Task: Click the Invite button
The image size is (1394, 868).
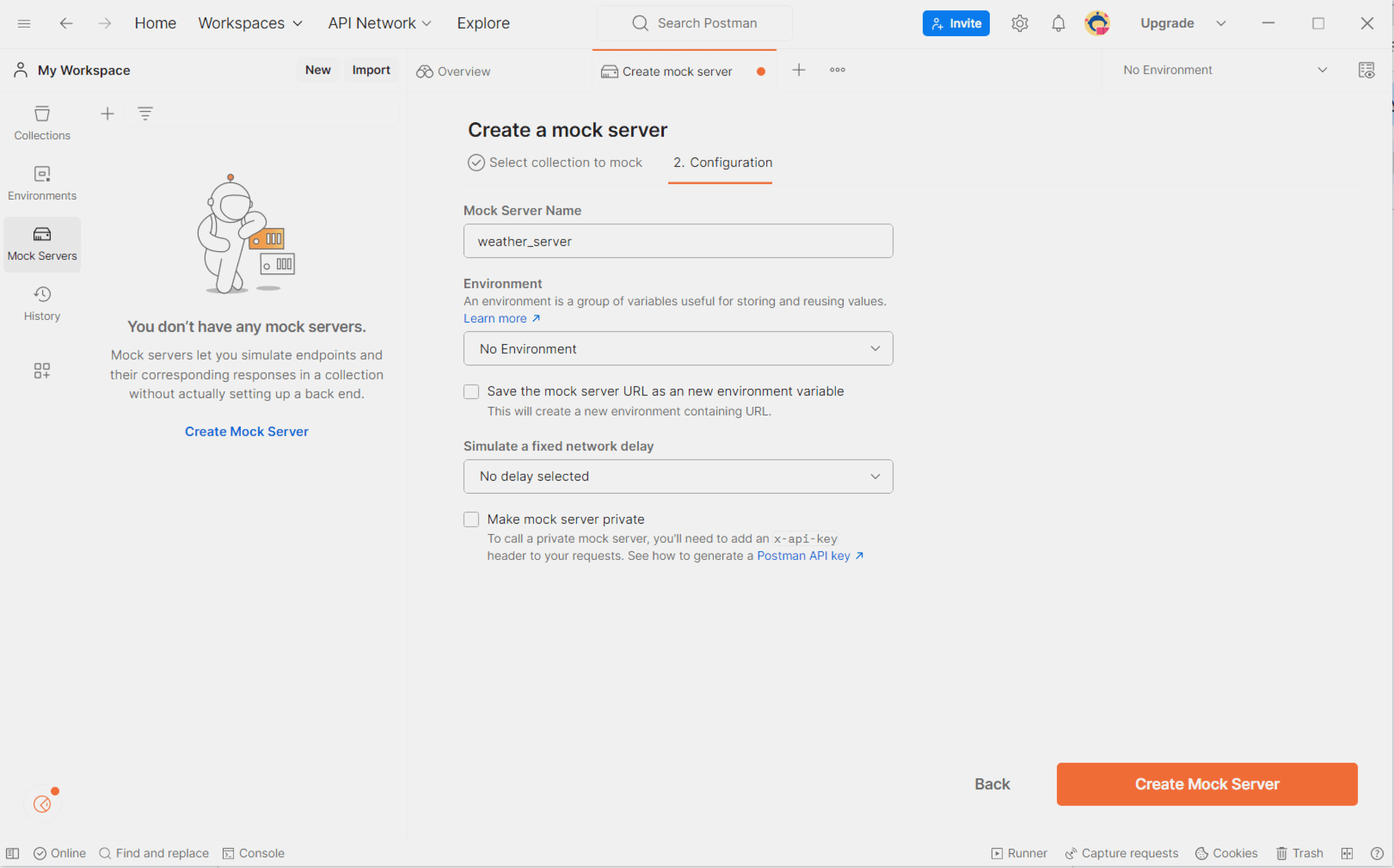Action: pyautogui.click(x=956, y=24)
